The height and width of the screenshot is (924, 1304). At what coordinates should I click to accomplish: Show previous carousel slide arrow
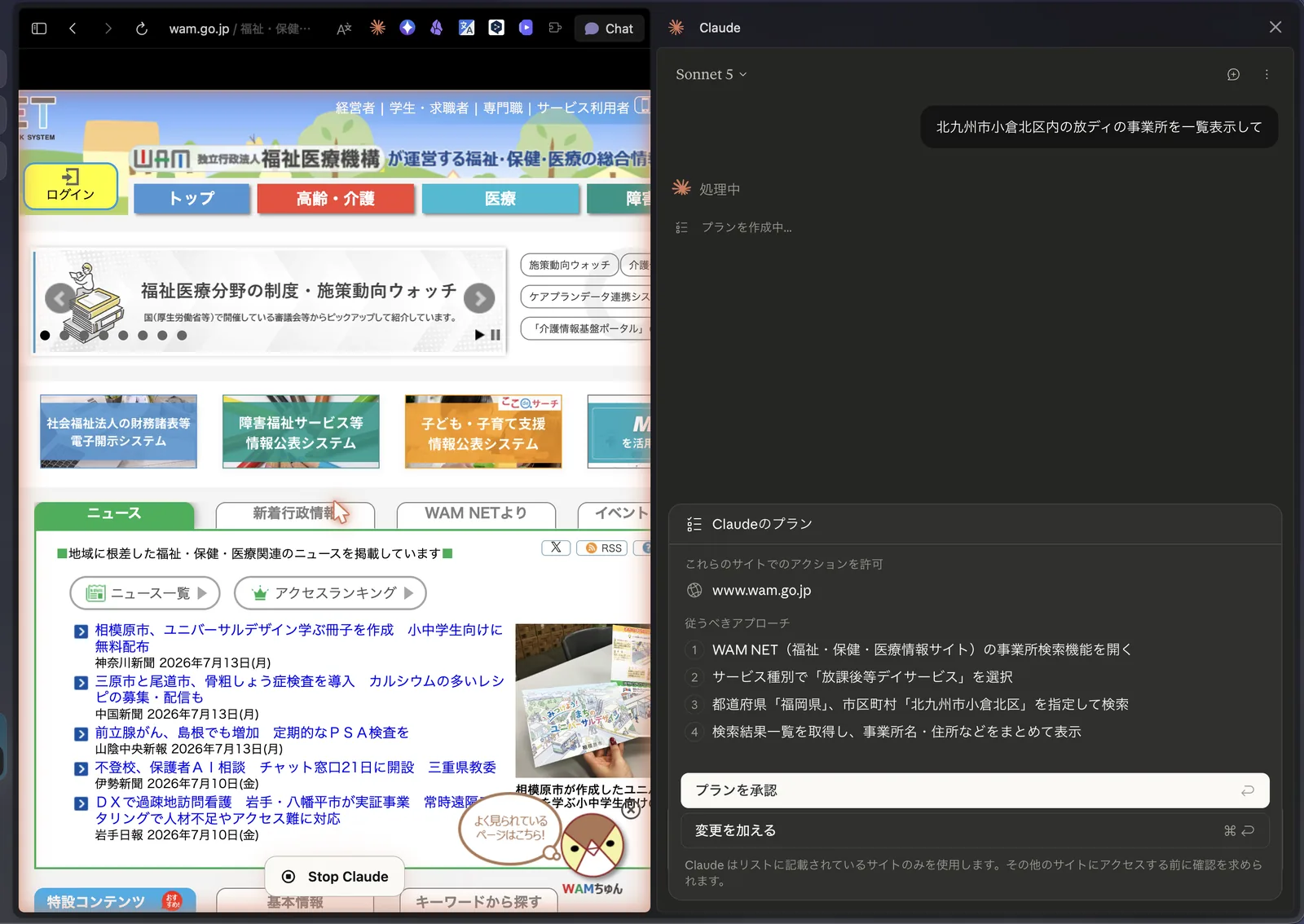(x=59, y=299)
